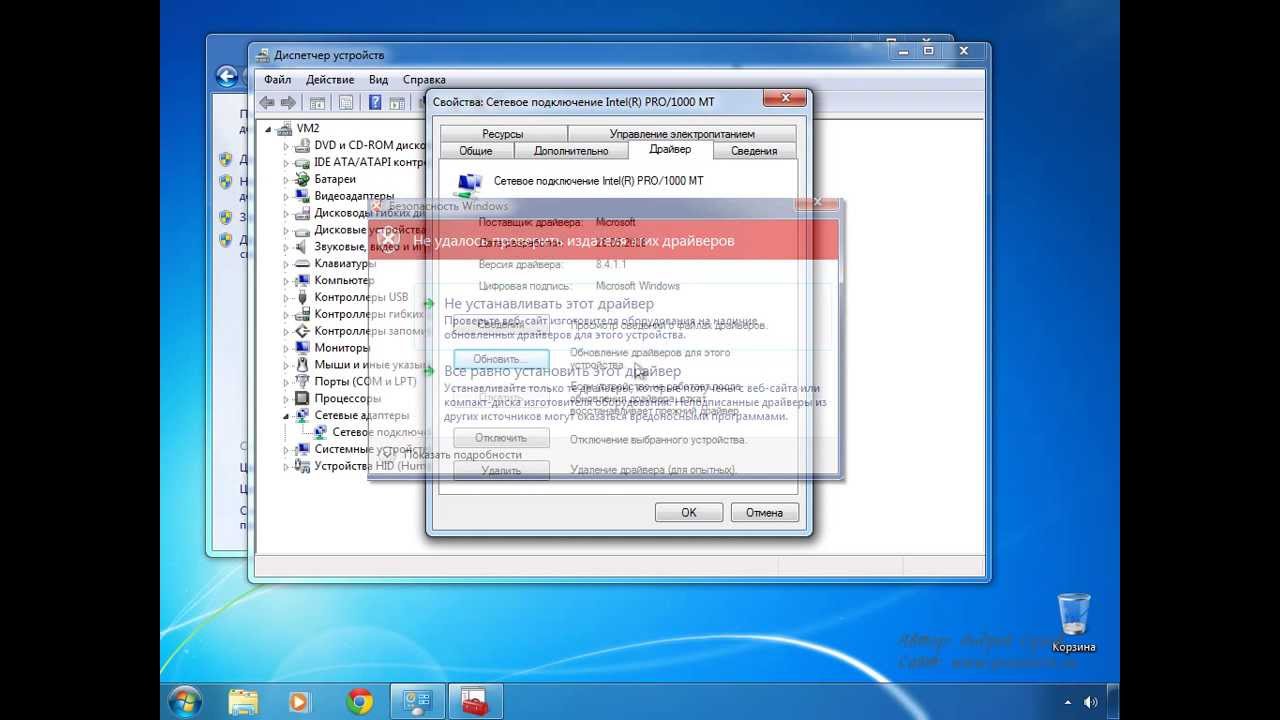Screen dimensions: 1280x720
Task: Switch to the Общие tab
Action: pos(476,150)
